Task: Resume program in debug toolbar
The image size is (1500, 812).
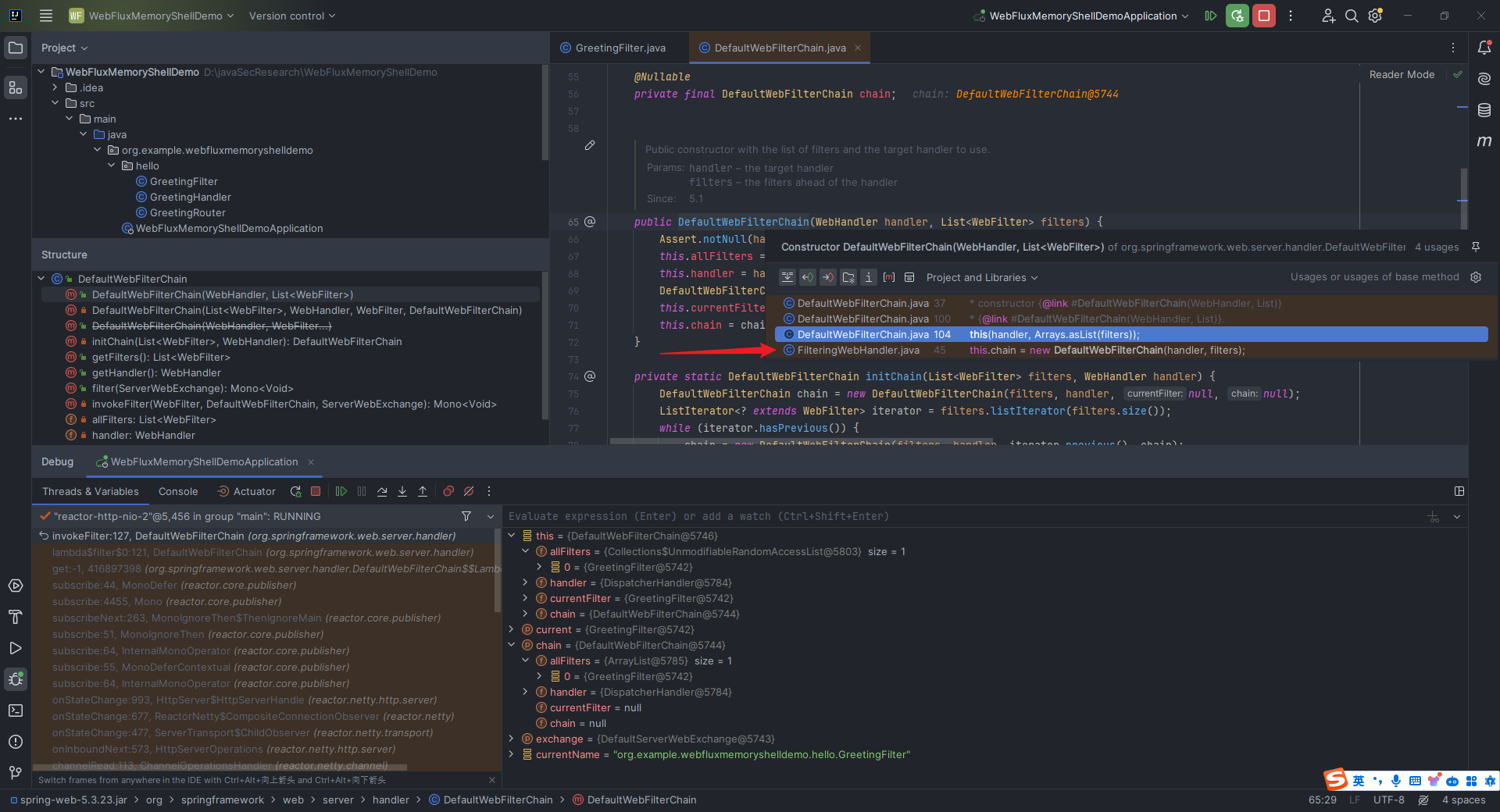Action: (341, 491)
